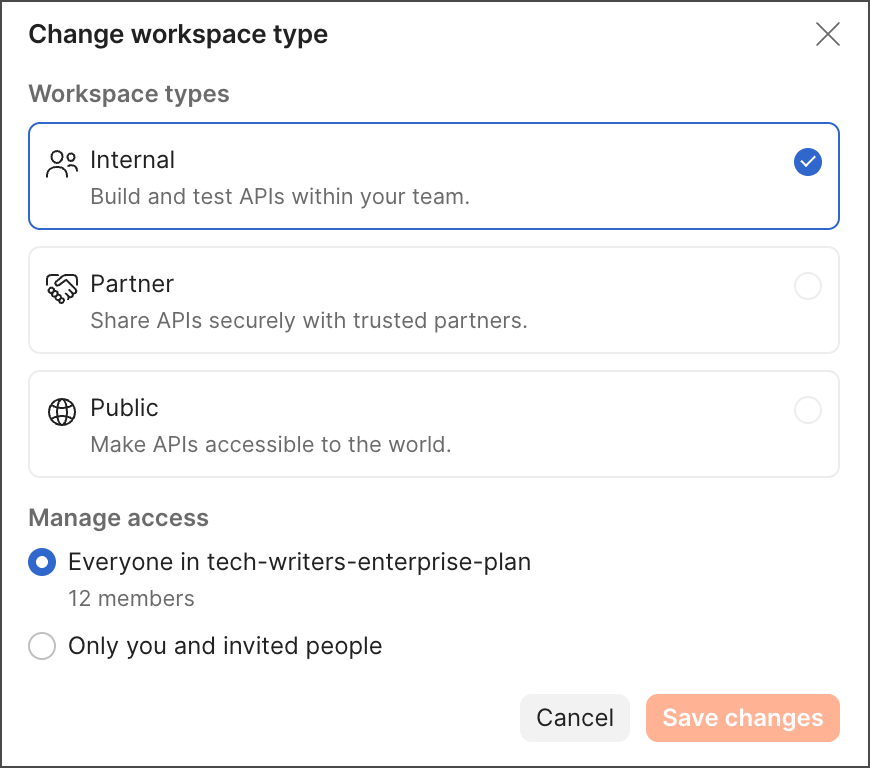This screenshot has height=768, width=870.
Task: Click the "12 members" text
Action: [131, 599]
